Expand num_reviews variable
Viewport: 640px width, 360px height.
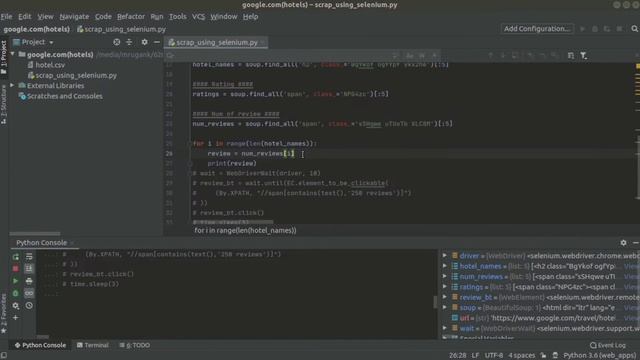(x=445, y=276)
